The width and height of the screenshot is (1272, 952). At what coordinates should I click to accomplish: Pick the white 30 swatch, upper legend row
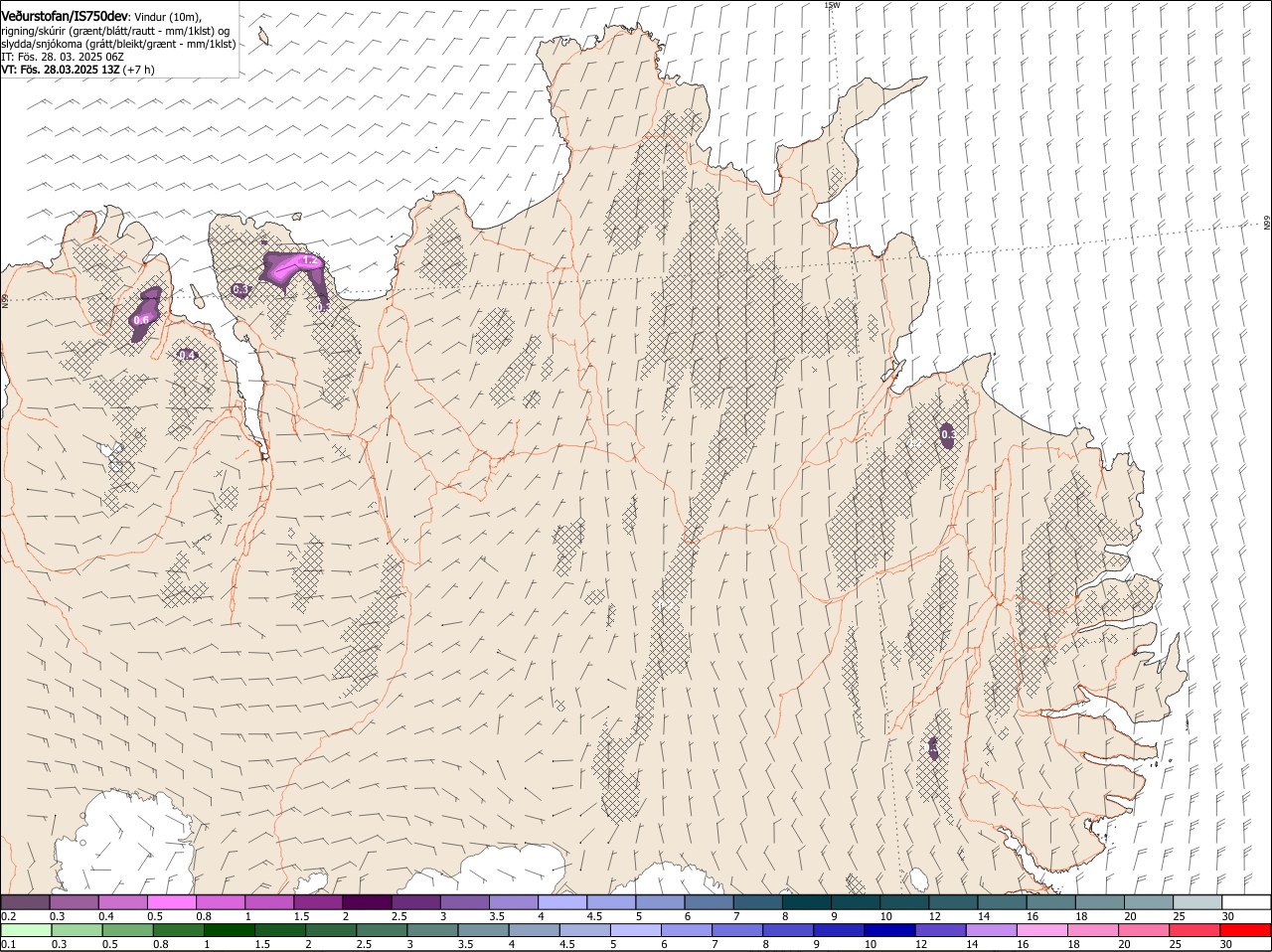pos(1247,902)
